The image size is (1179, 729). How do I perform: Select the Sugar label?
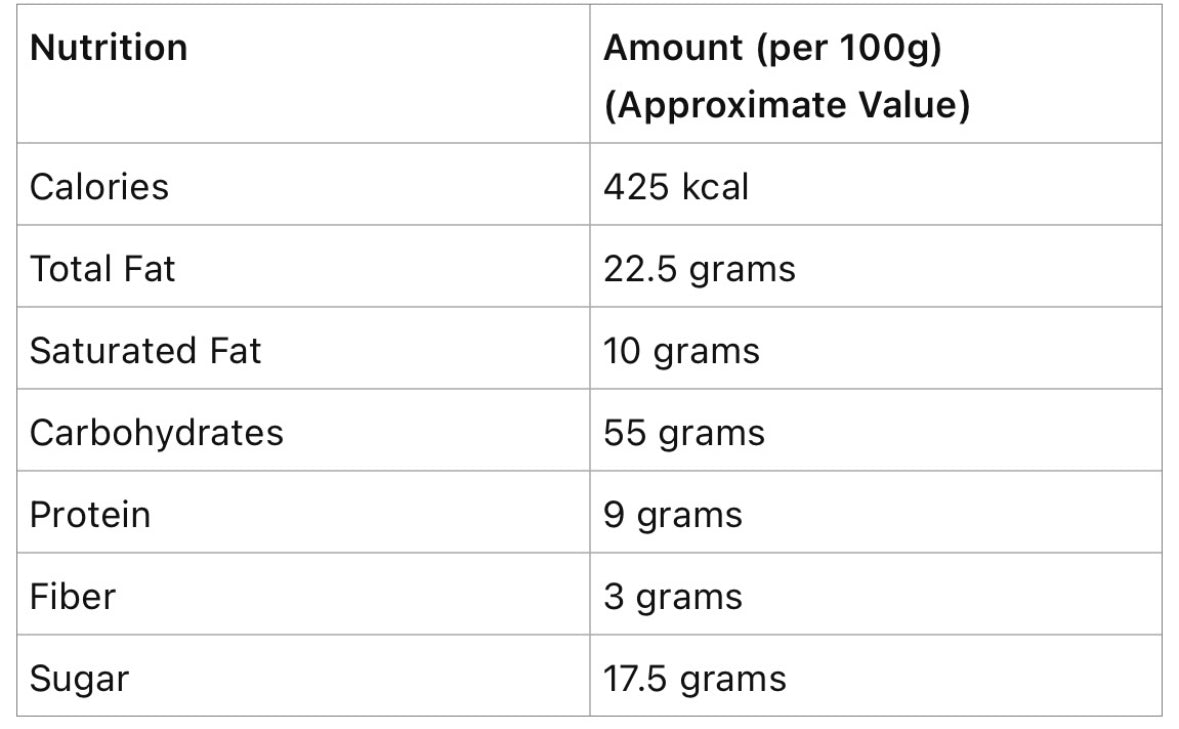pyautogui.click(x=79, y=679)
